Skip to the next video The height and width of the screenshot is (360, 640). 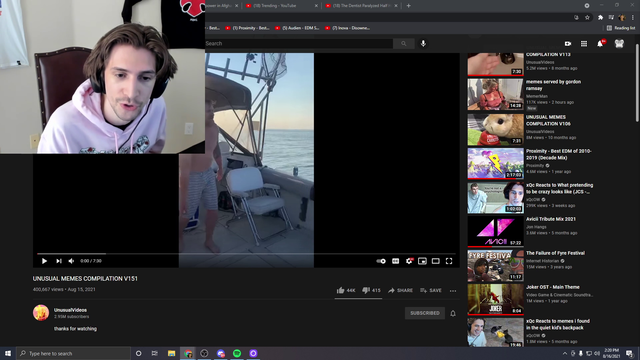[59, 261]
